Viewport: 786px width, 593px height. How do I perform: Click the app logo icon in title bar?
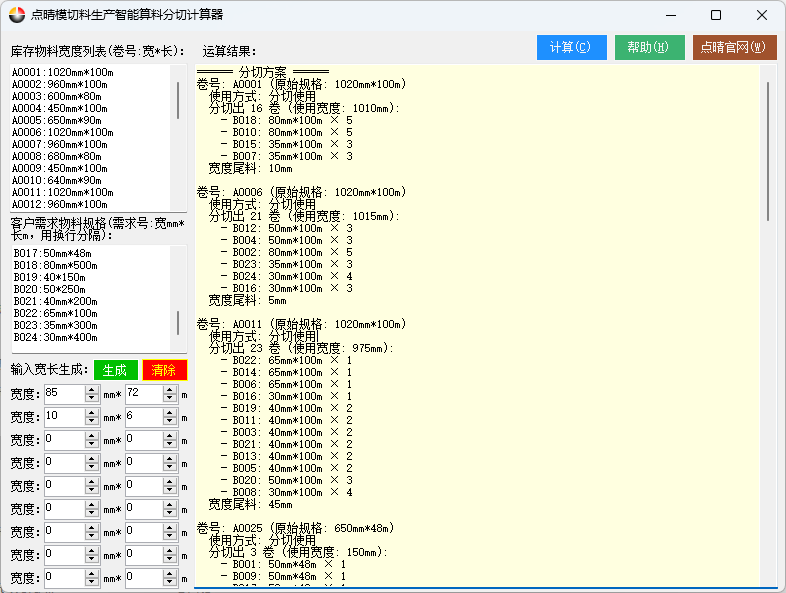click(17, 15)
